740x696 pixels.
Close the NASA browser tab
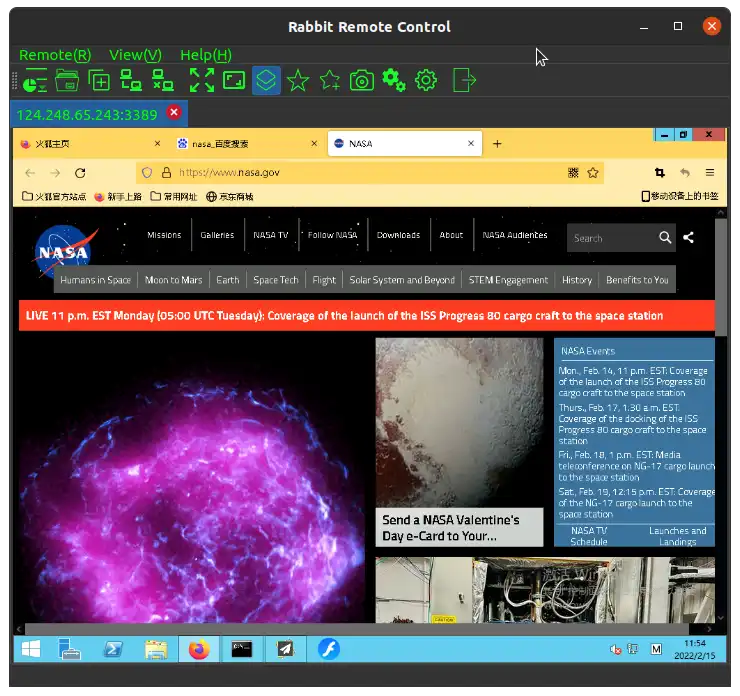(x=471, y=143)
